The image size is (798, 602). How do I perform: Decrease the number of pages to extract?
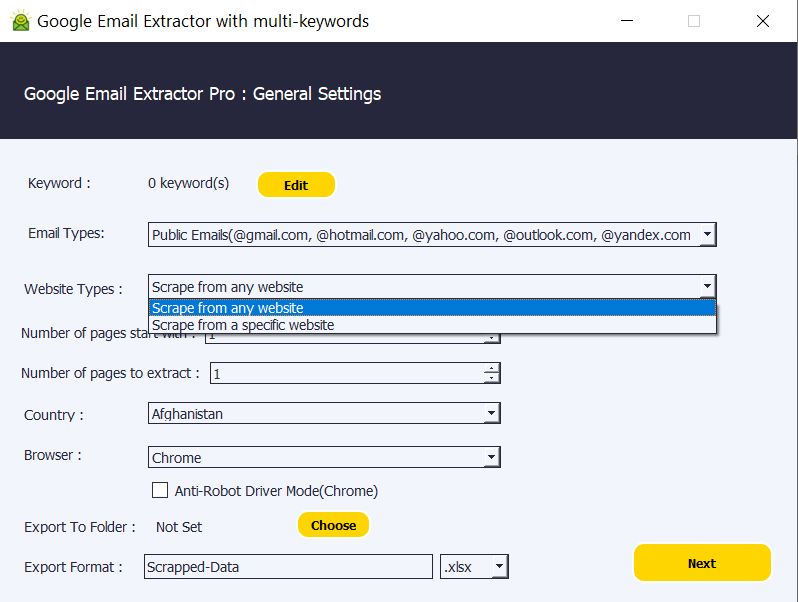492,379
